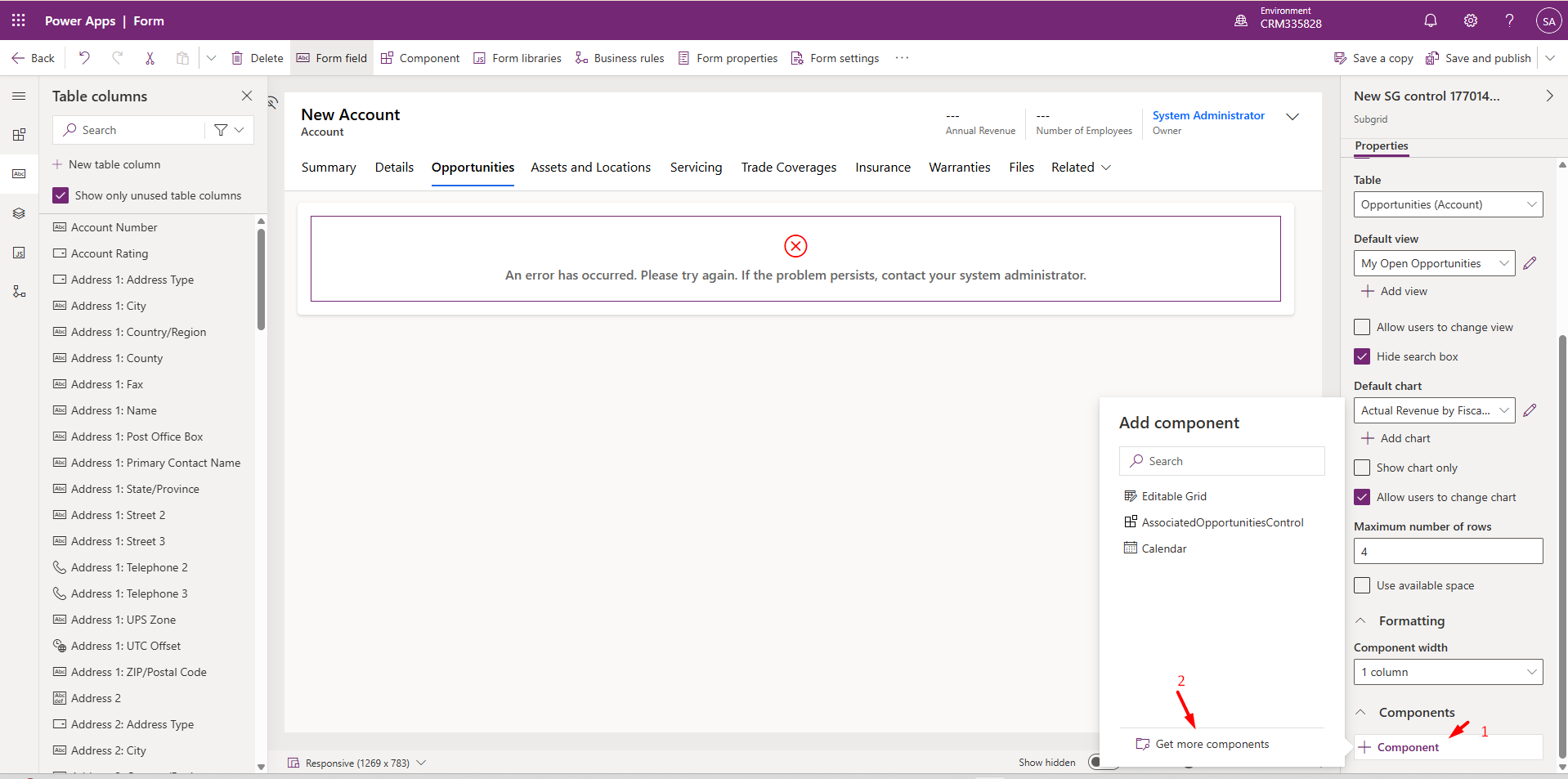1568x779 pixels.
Task: Click the Undo icon in the toolbar
Action: [84, 58]
